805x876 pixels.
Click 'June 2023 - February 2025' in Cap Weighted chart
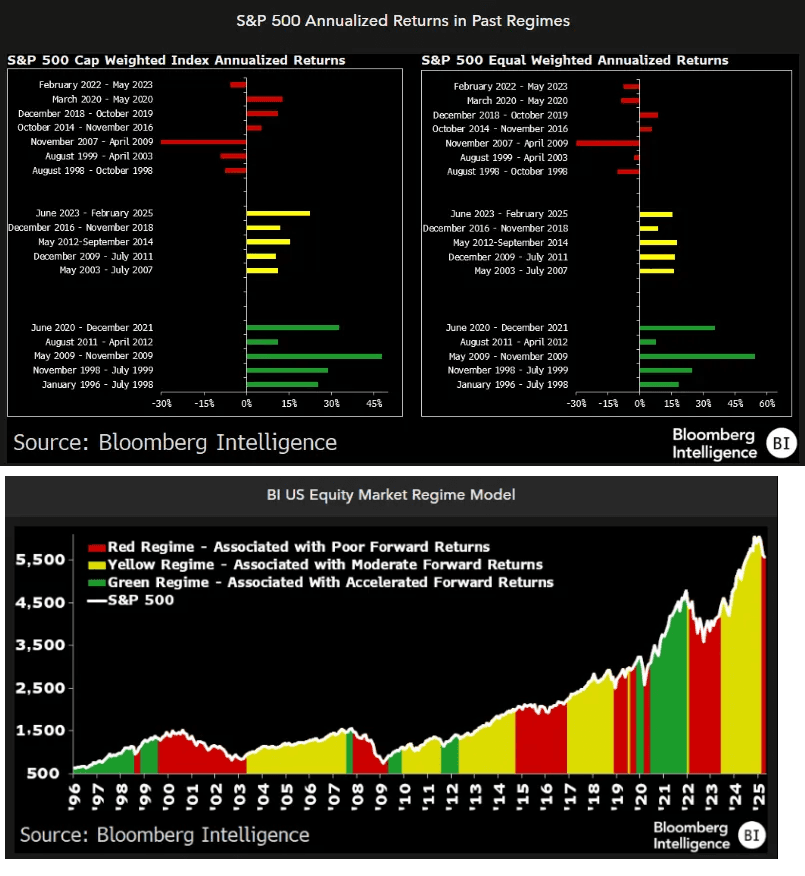click(x=94, y=213)
